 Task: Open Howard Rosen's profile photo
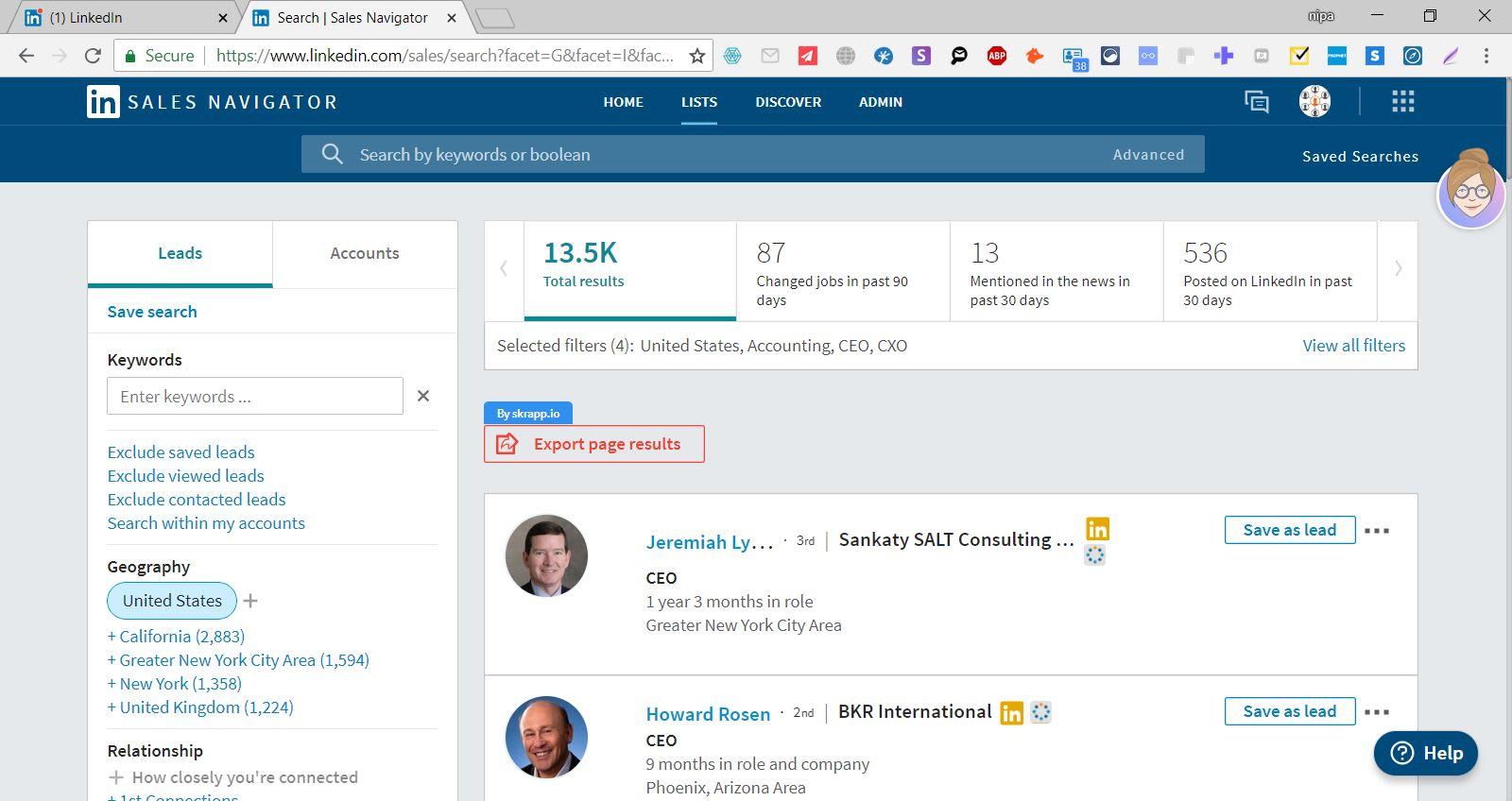[x=546, y=737]
